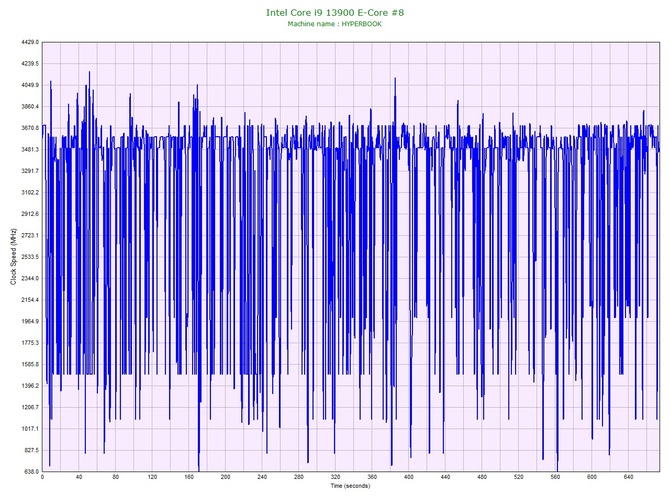670x503 pixels.
Task: Click the x-axis tick label 80
Action: [115, 477]
